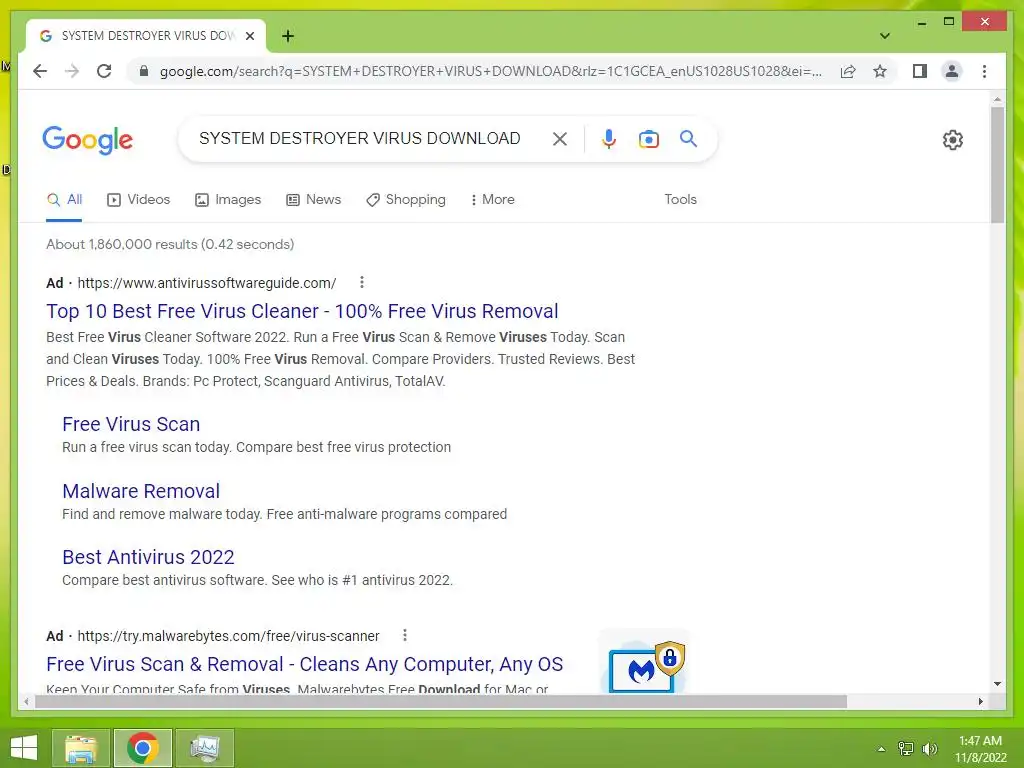Switch to the Shopping tab
The height and width of the screenshot is (768, 1024).
406,200
